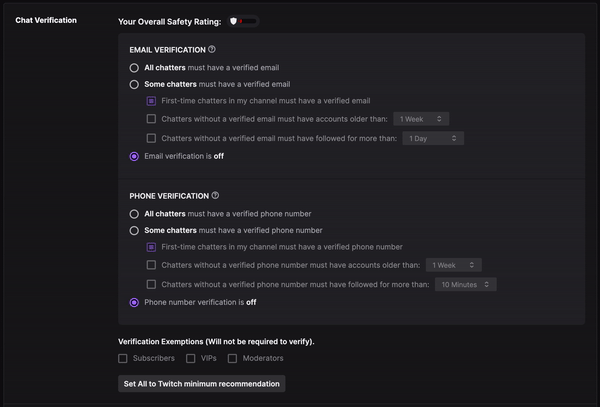Enable verified email followed for more than checkbox
The image size is (600, 407).
tap(151, 138)
